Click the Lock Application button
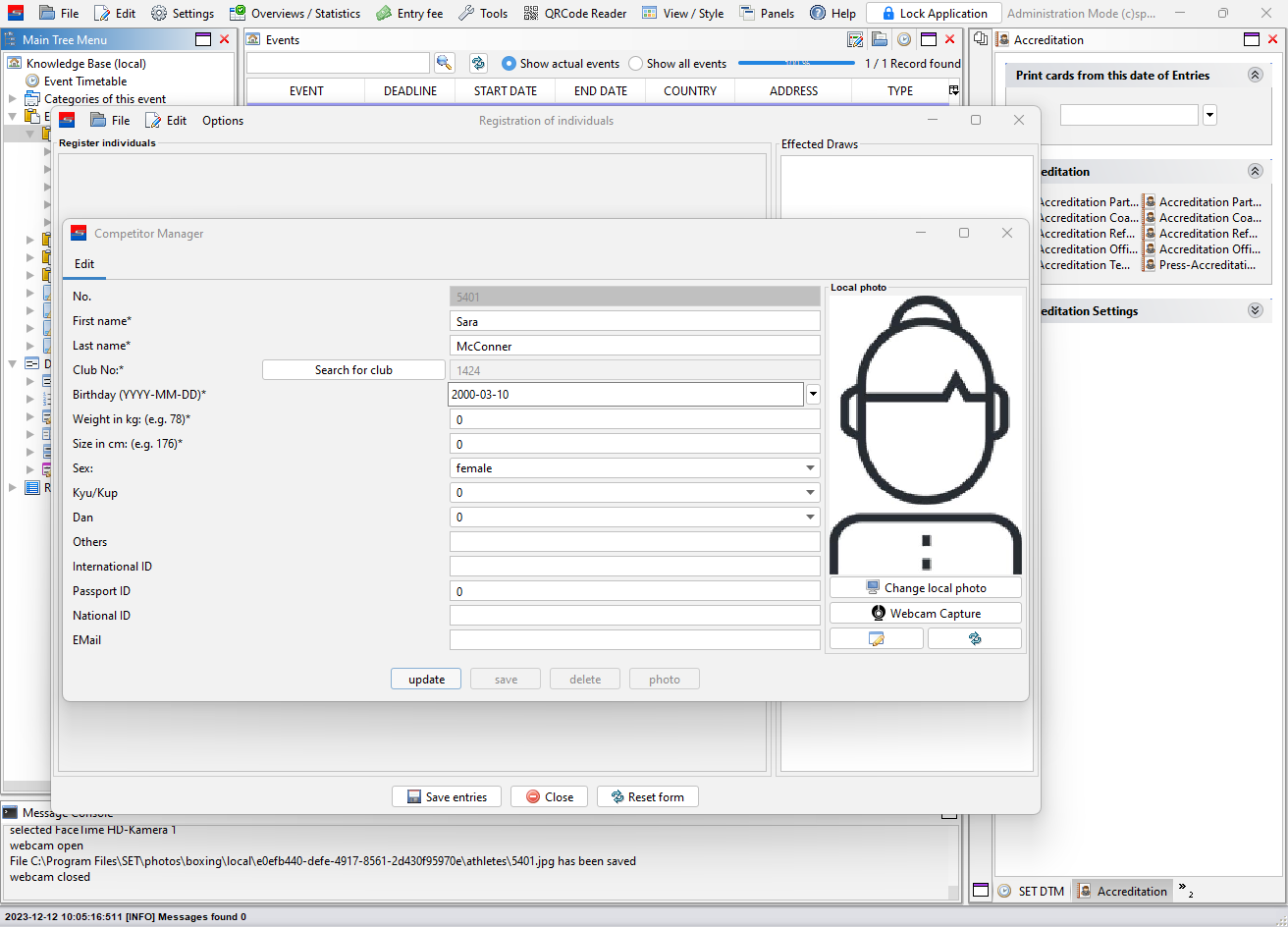The image size is (1288, 928). 934,13
